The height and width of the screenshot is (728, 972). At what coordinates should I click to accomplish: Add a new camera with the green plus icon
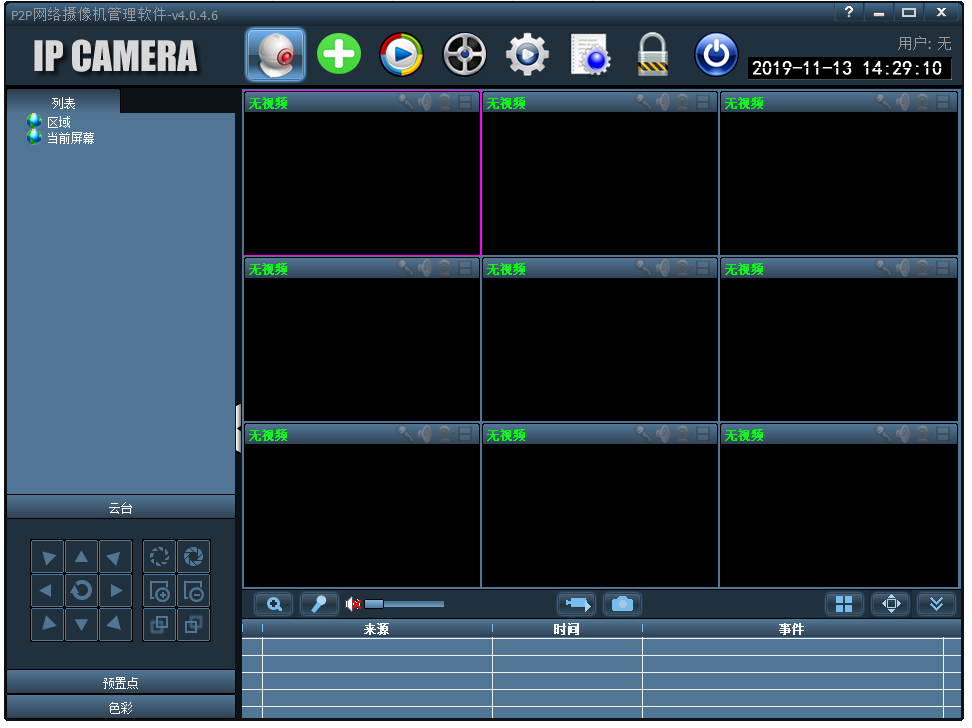338,54
